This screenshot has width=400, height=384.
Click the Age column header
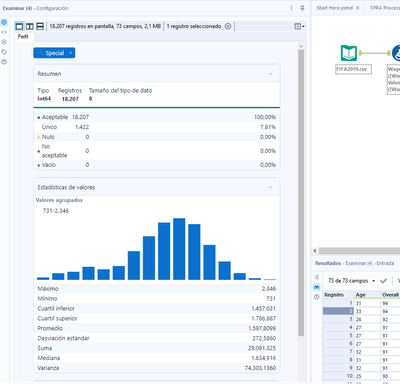(x=367, y=295)
